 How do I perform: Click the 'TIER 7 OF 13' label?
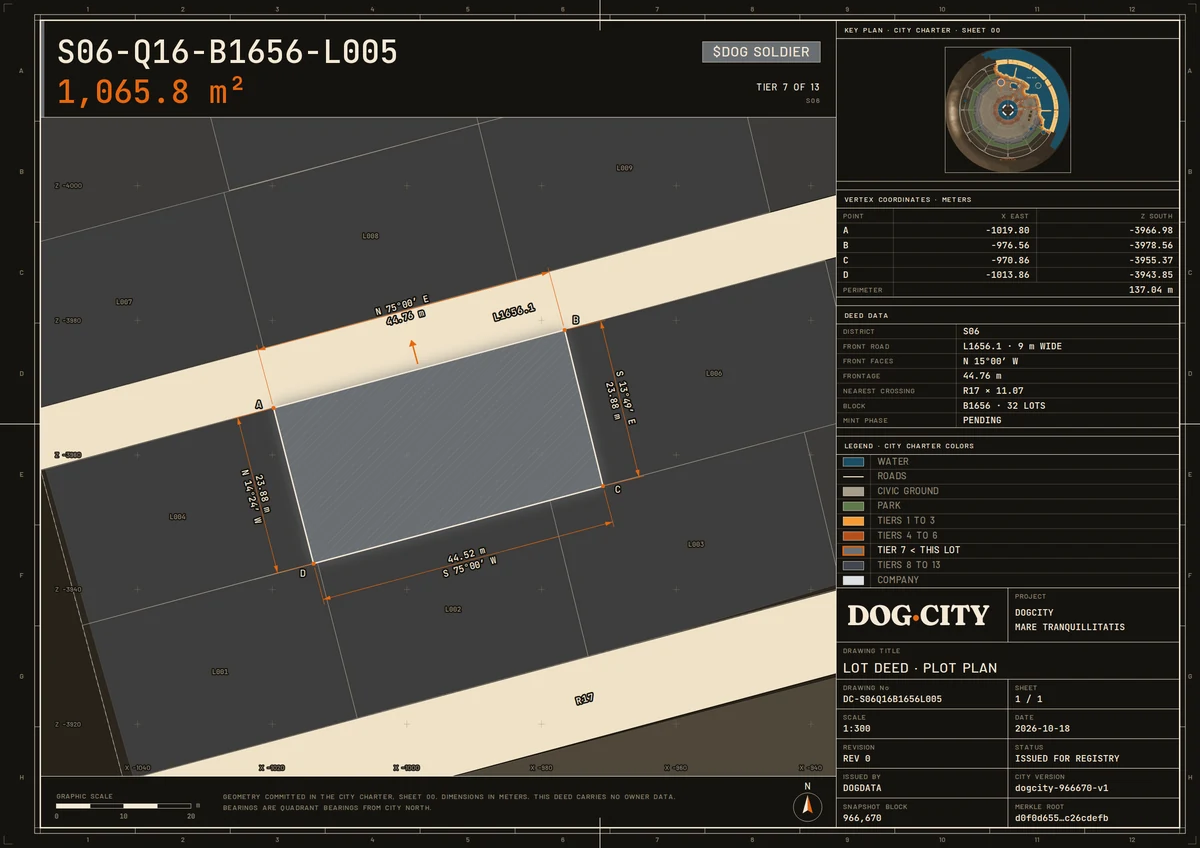tap(788, 87)
